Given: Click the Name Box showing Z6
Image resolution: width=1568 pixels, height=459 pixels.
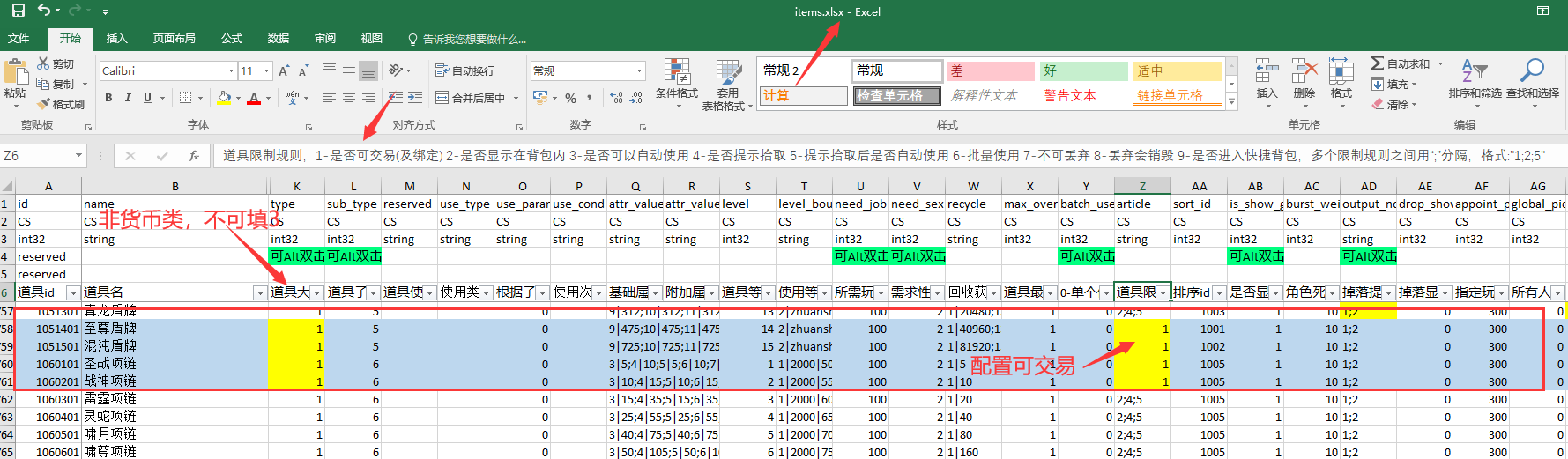Looking at the screenshot, I should click(37, 156).
